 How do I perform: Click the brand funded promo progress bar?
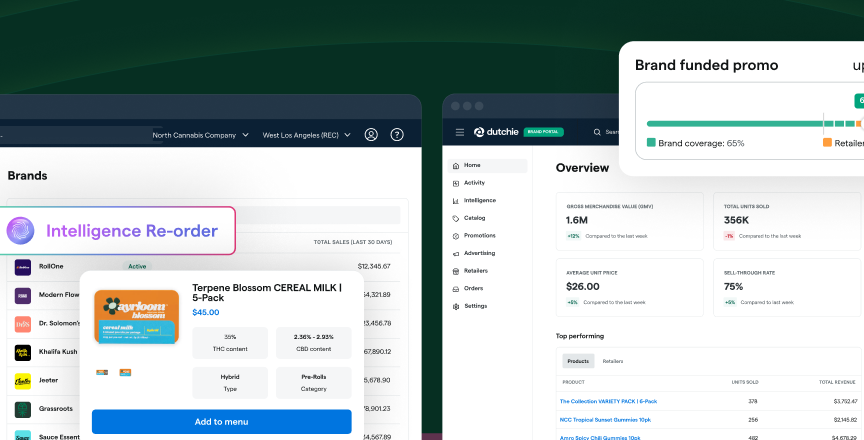coord(755,124)
